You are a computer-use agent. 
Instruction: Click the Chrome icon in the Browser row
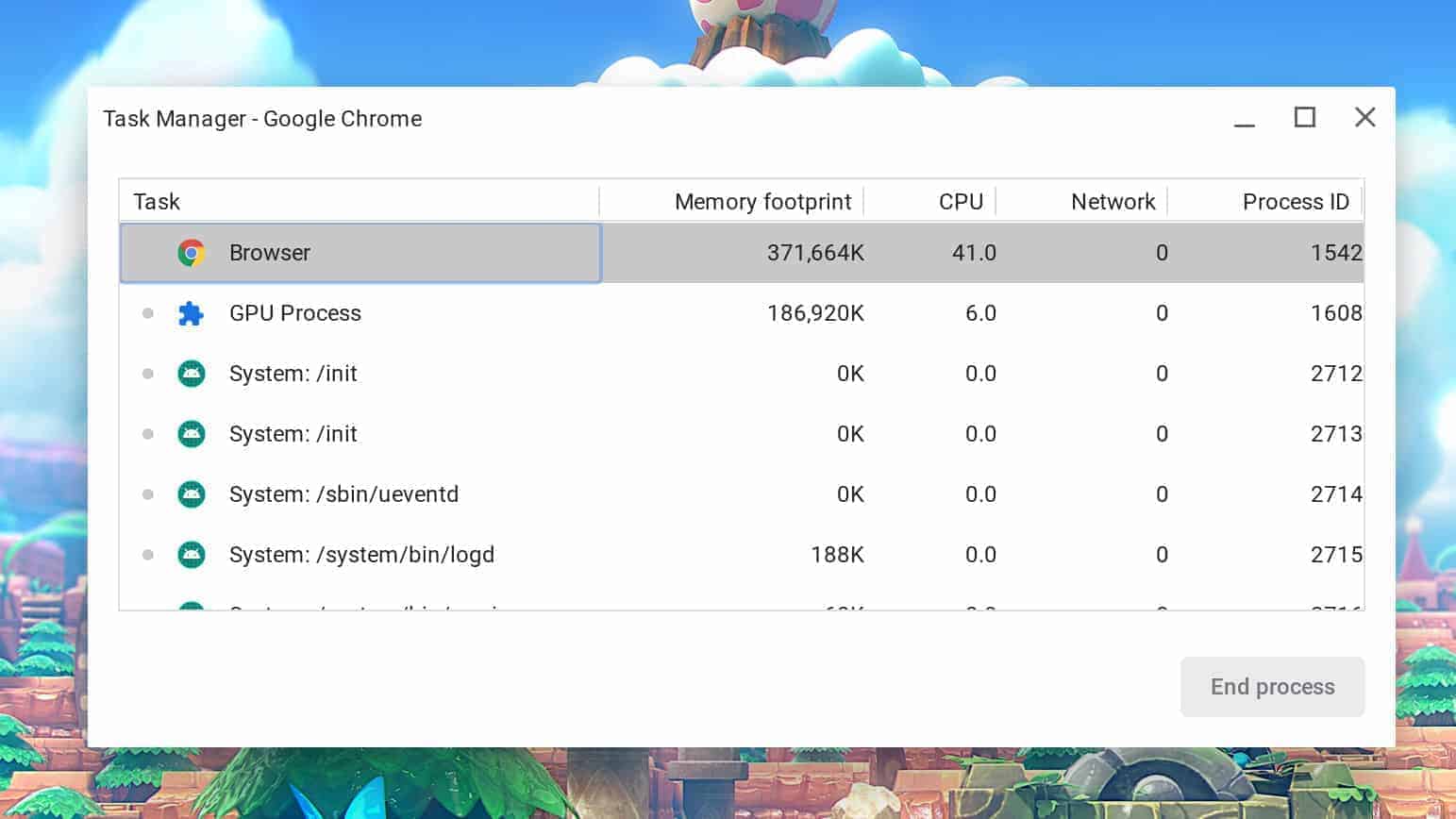(x=192, y=253)
